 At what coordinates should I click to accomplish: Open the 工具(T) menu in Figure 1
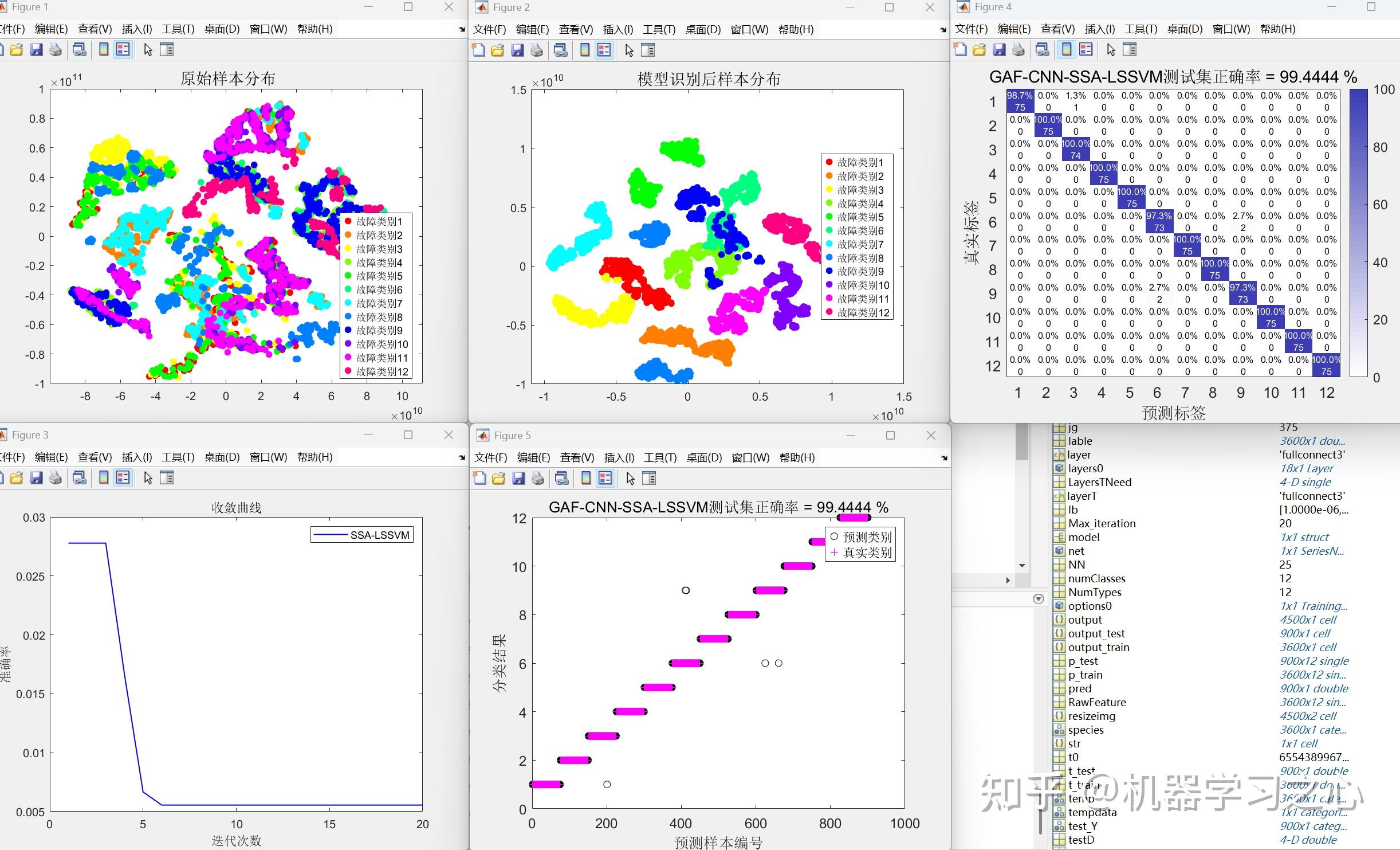point(178,29)
